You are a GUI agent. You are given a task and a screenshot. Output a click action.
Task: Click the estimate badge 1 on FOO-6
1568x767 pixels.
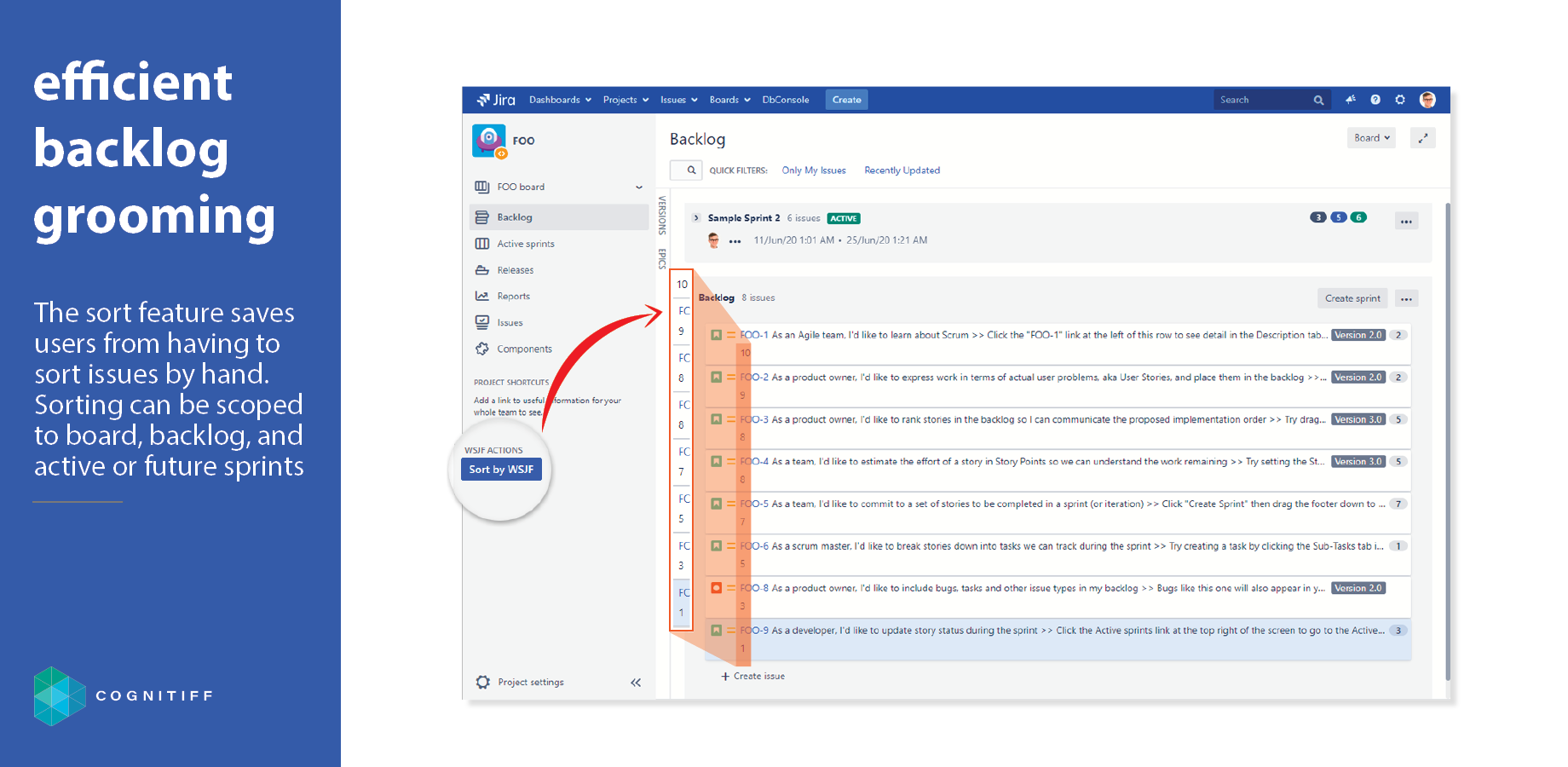point(1398,546)
